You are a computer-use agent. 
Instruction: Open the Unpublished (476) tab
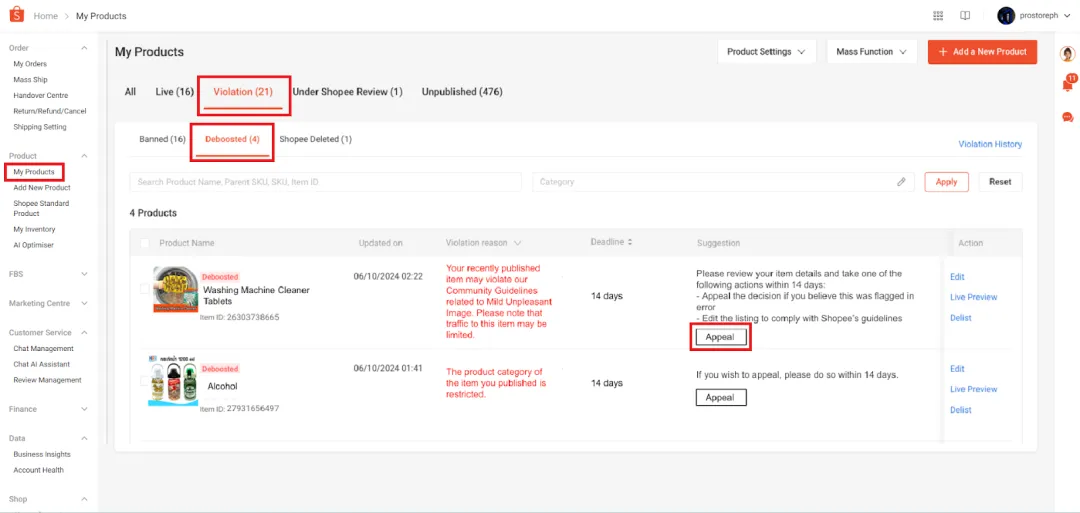click(462, 92)
